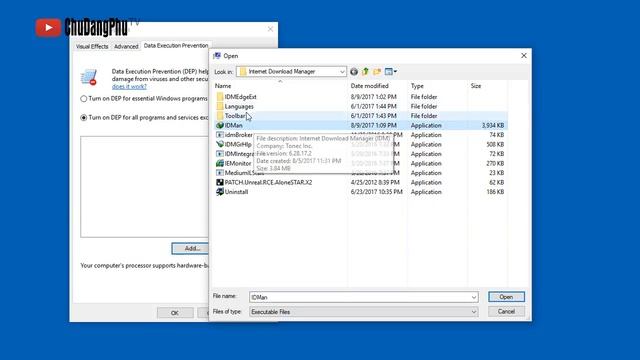Viewport: 640px width, 360px height.
Task: Click the DEP exceptions list box
Action: 144,187
